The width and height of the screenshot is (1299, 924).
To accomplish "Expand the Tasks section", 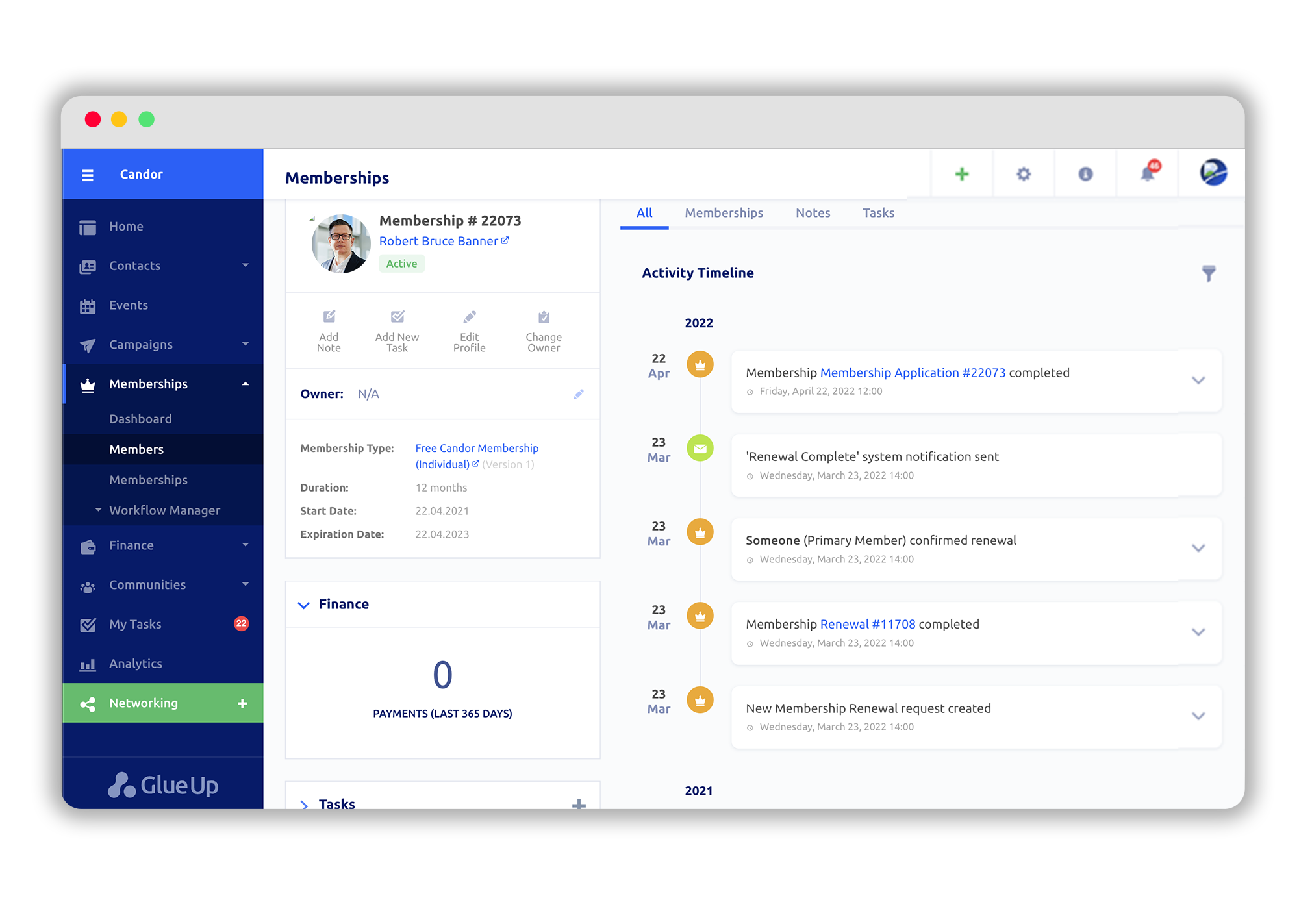I will [304, 802].
